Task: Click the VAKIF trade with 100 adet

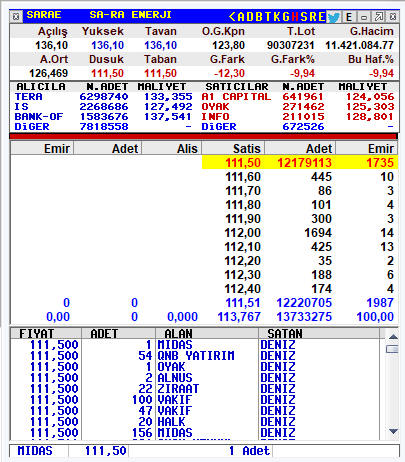Action: 195,400
